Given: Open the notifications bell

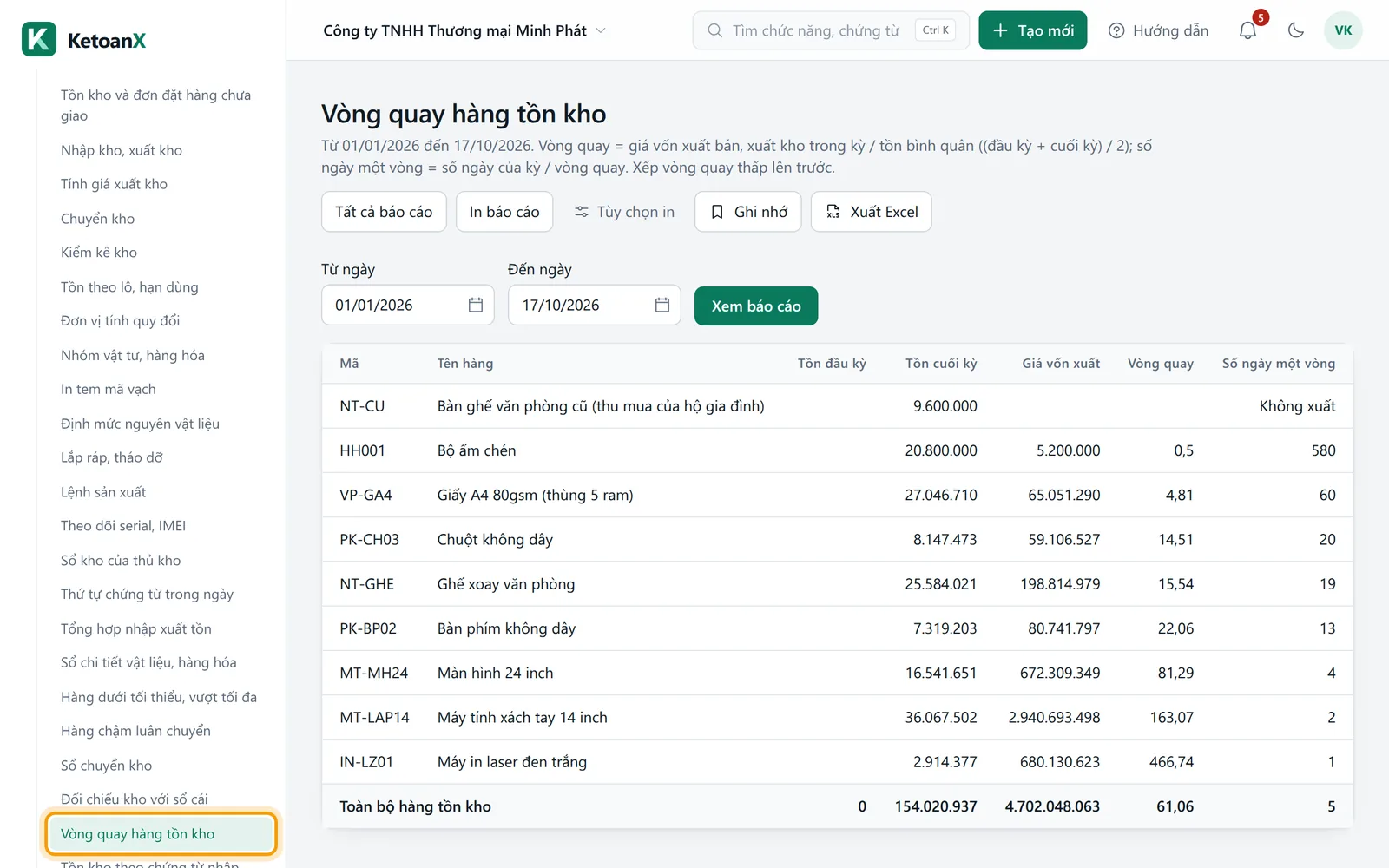Looking at the screenshot, I should (x=1247, y=30).
